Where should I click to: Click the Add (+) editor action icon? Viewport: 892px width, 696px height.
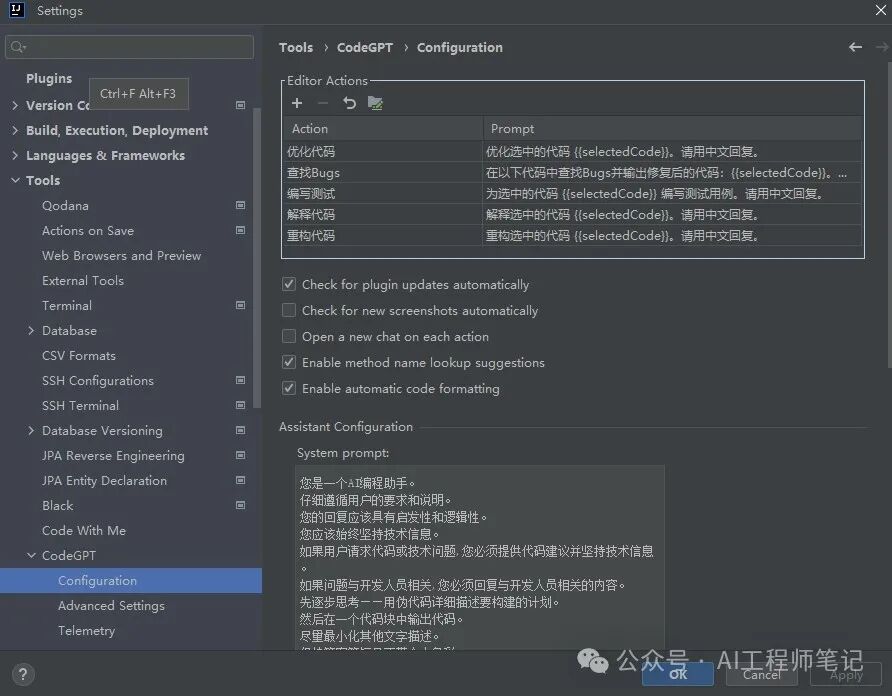(x=297, y=103)
